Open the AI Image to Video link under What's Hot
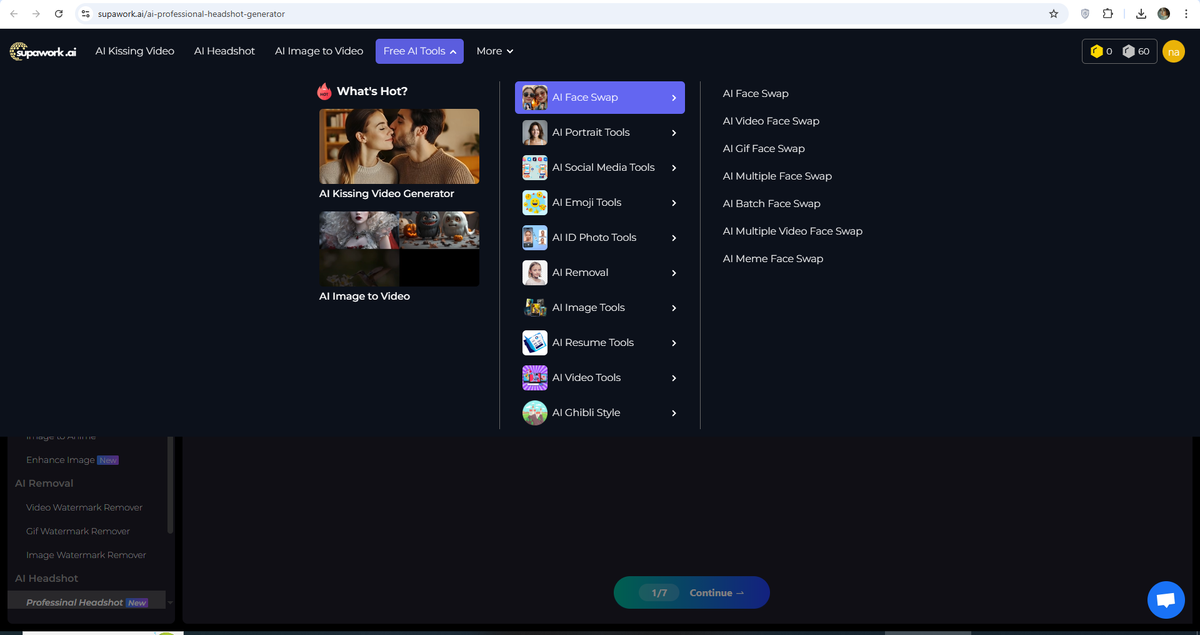1200x635 pixels. [x=364, y=296]
